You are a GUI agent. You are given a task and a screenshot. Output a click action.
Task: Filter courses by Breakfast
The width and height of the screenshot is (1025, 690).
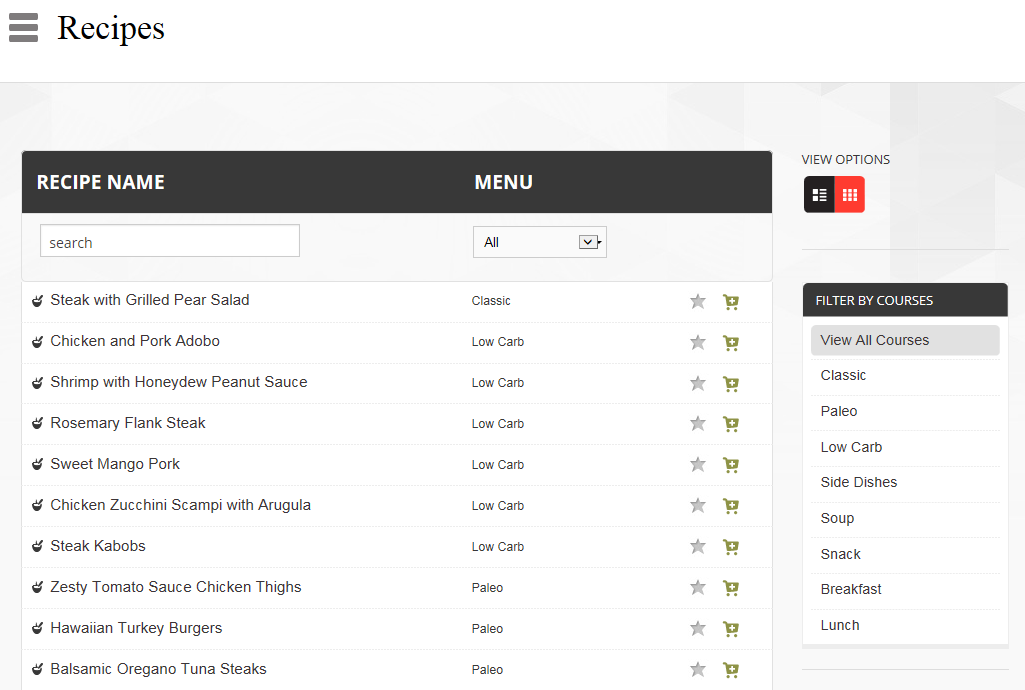[x=851, y=589]
